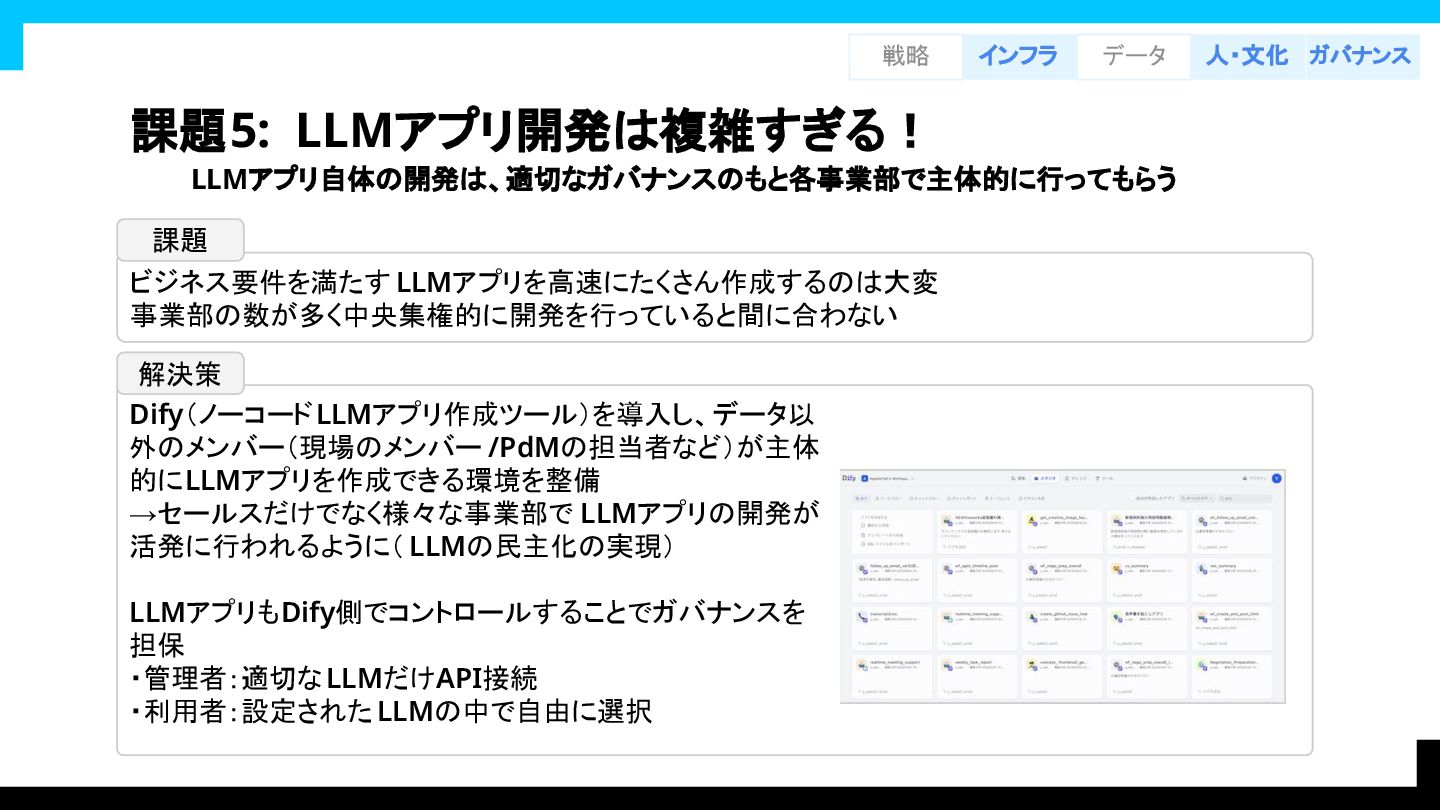The width and height of the screenshot is (1440, 810).
Task: Click the line LLMアプリもDify側でコントロールする
Action: tap(467, 612)
